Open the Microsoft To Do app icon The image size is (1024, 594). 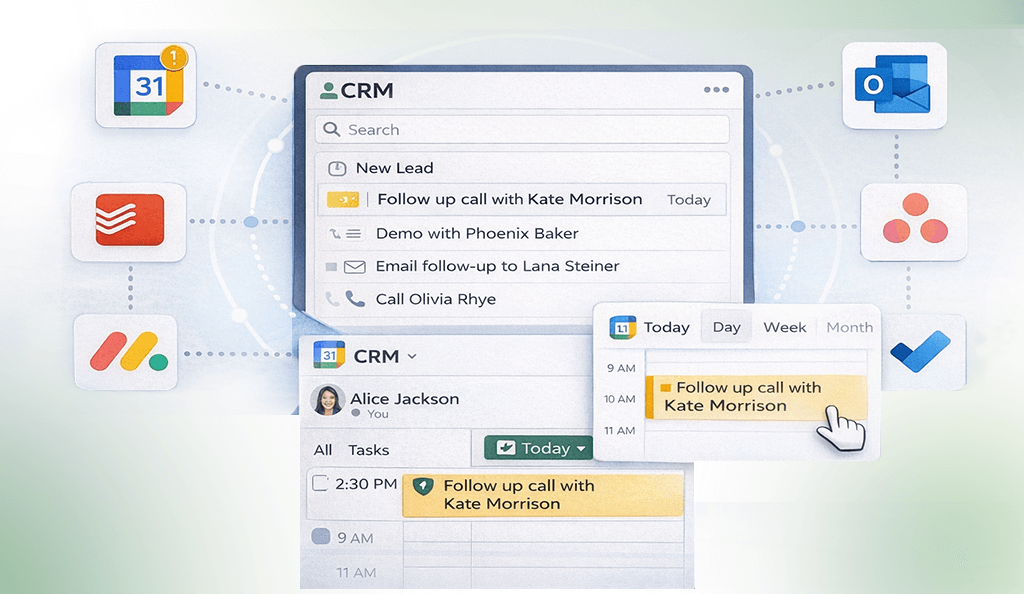(x=922, y=352)
